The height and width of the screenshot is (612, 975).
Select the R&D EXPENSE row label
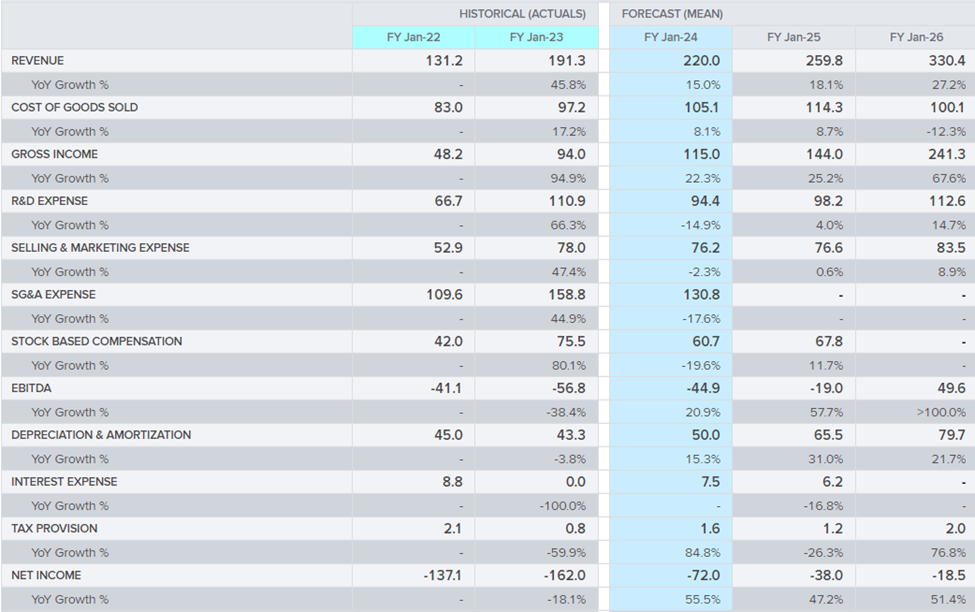[50, 201]
